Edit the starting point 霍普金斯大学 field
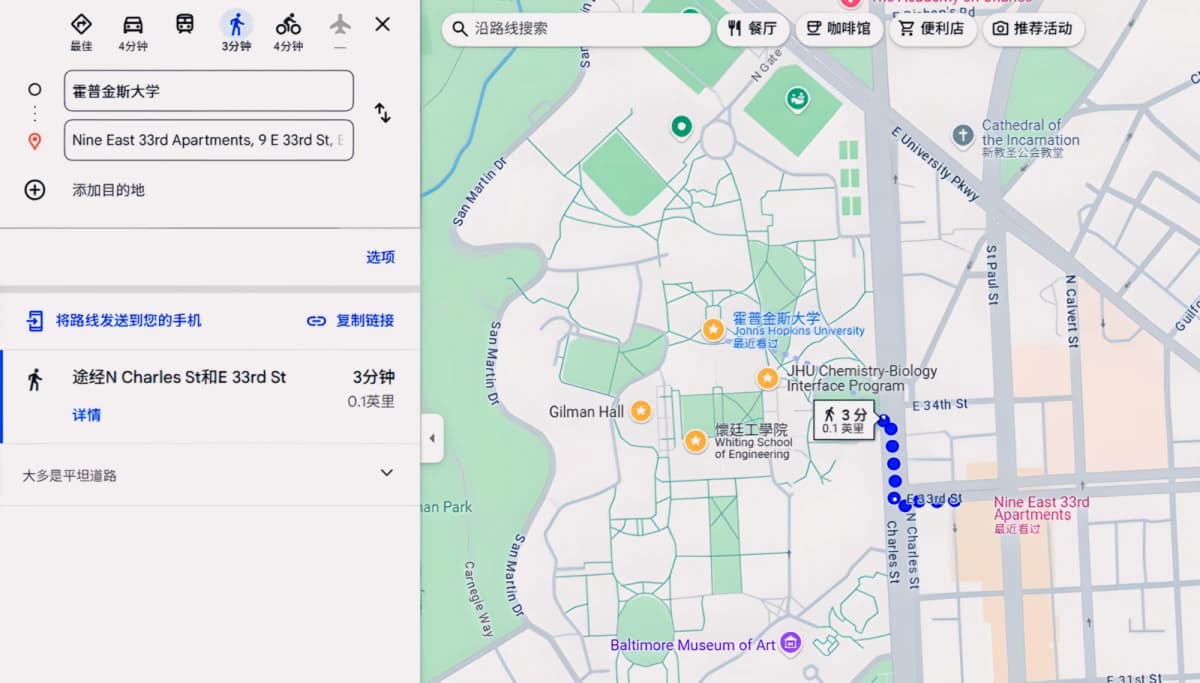This screenshot has width=1200, height=683. pos(209,91)
